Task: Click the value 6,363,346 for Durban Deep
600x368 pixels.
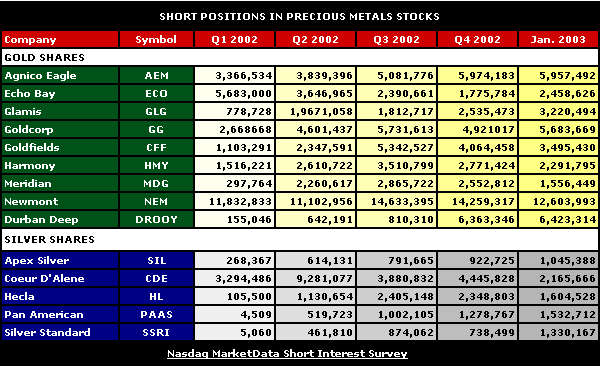Action: click(x=487, y=220)
